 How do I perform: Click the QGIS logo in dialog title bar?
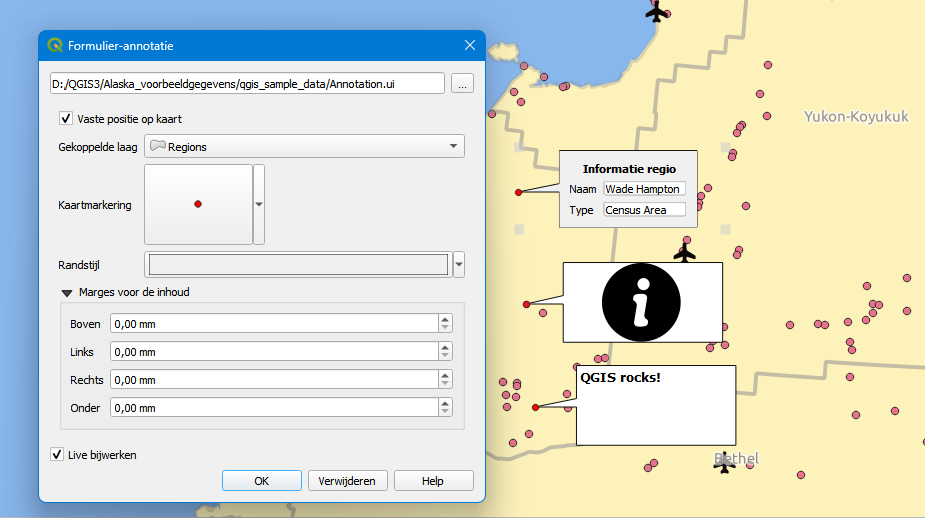tap(55, 45)
